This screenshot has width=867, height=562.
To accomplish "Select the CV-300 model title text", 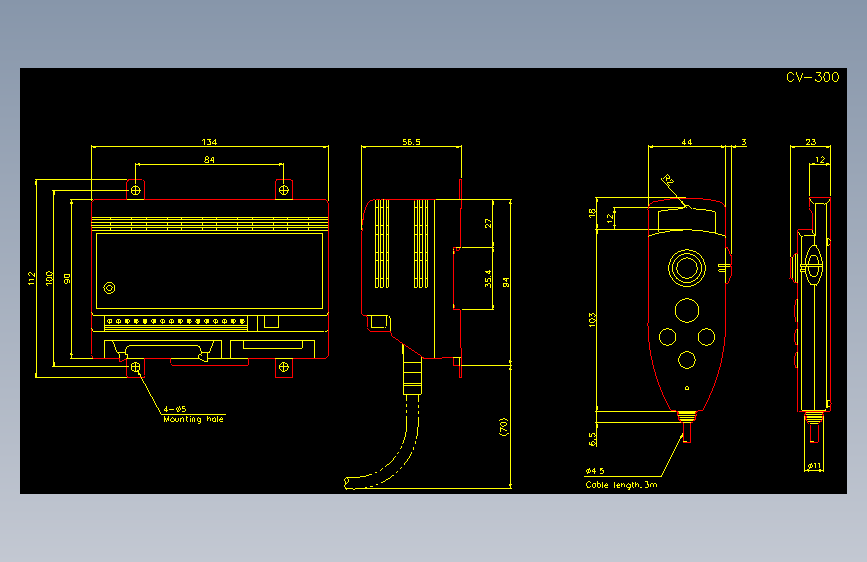I will pyautogui.click(x=812, y=77).
